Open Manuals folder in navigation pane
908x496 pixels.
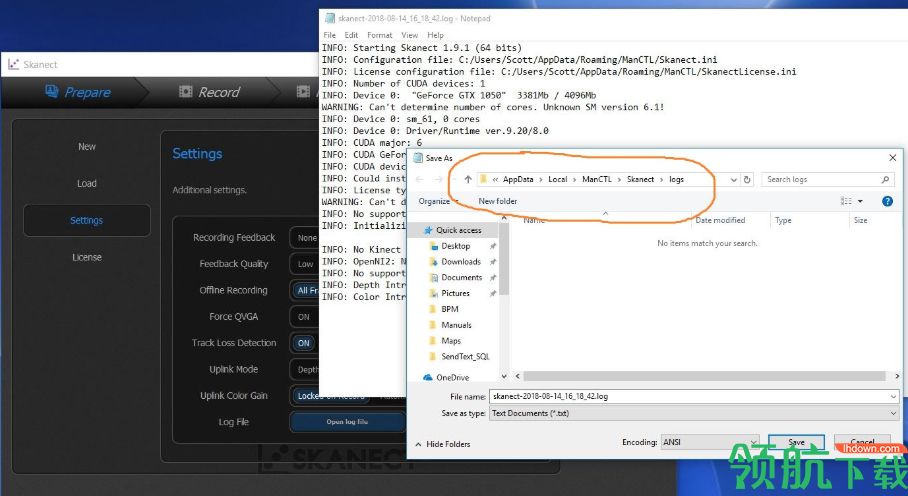tap(456, 325)
